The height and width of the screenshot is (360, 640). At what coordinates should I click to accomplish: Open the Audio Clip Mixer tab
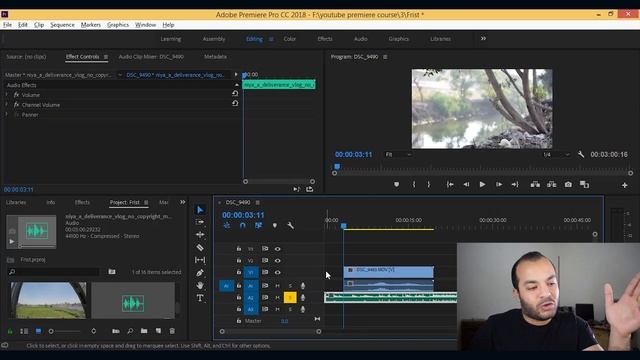click(151, 57)
